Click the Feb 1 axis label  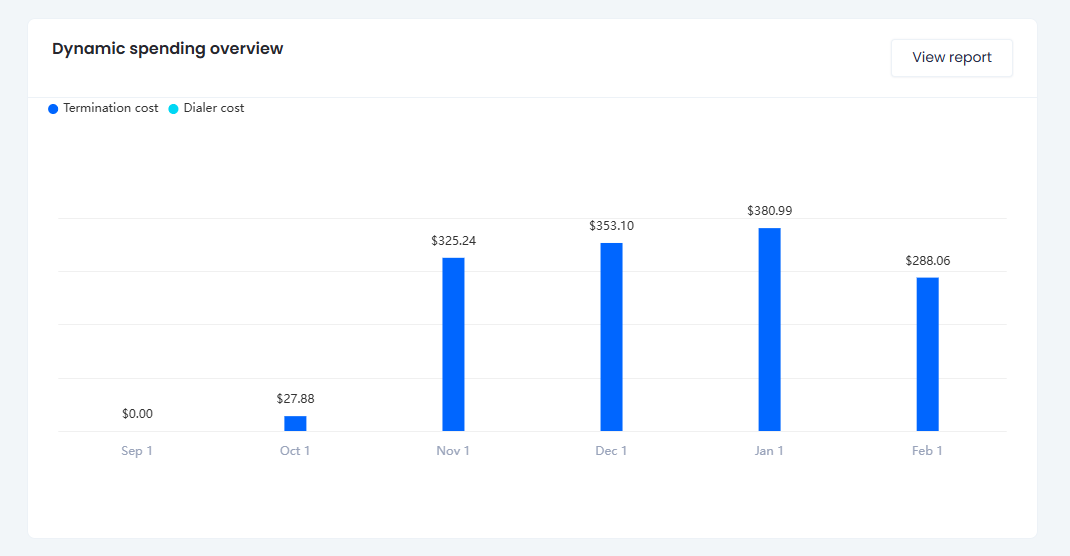[927, 451]
